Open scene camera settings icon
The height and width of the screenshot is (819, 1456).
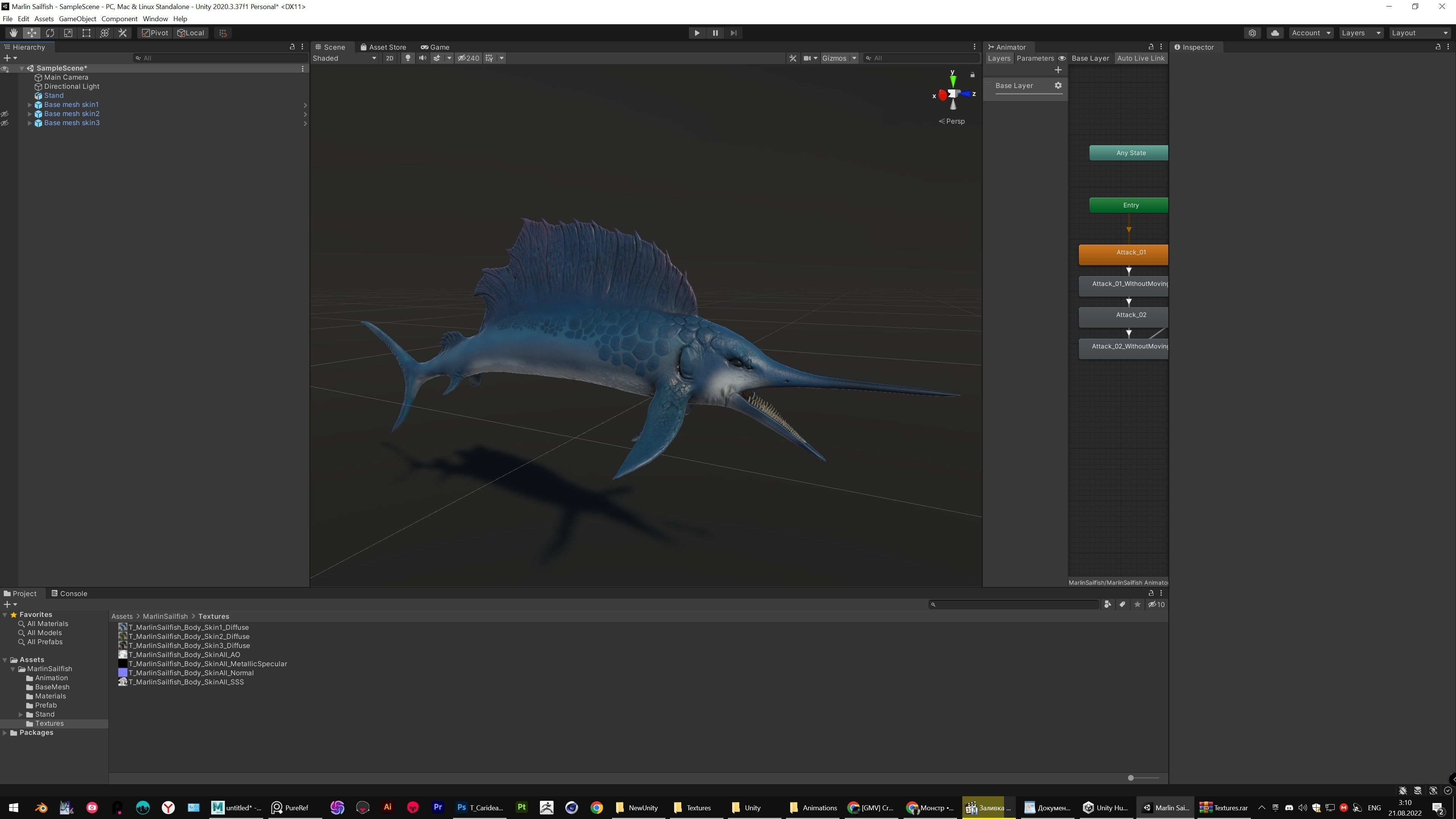(807, 58)
